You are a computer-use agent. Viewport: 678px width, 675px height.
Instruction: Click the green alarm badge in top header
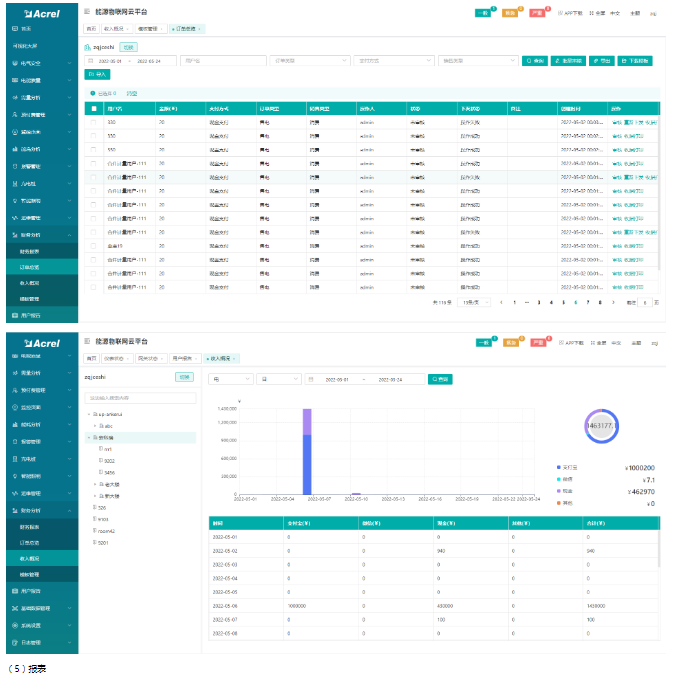[x=482, y=12]
